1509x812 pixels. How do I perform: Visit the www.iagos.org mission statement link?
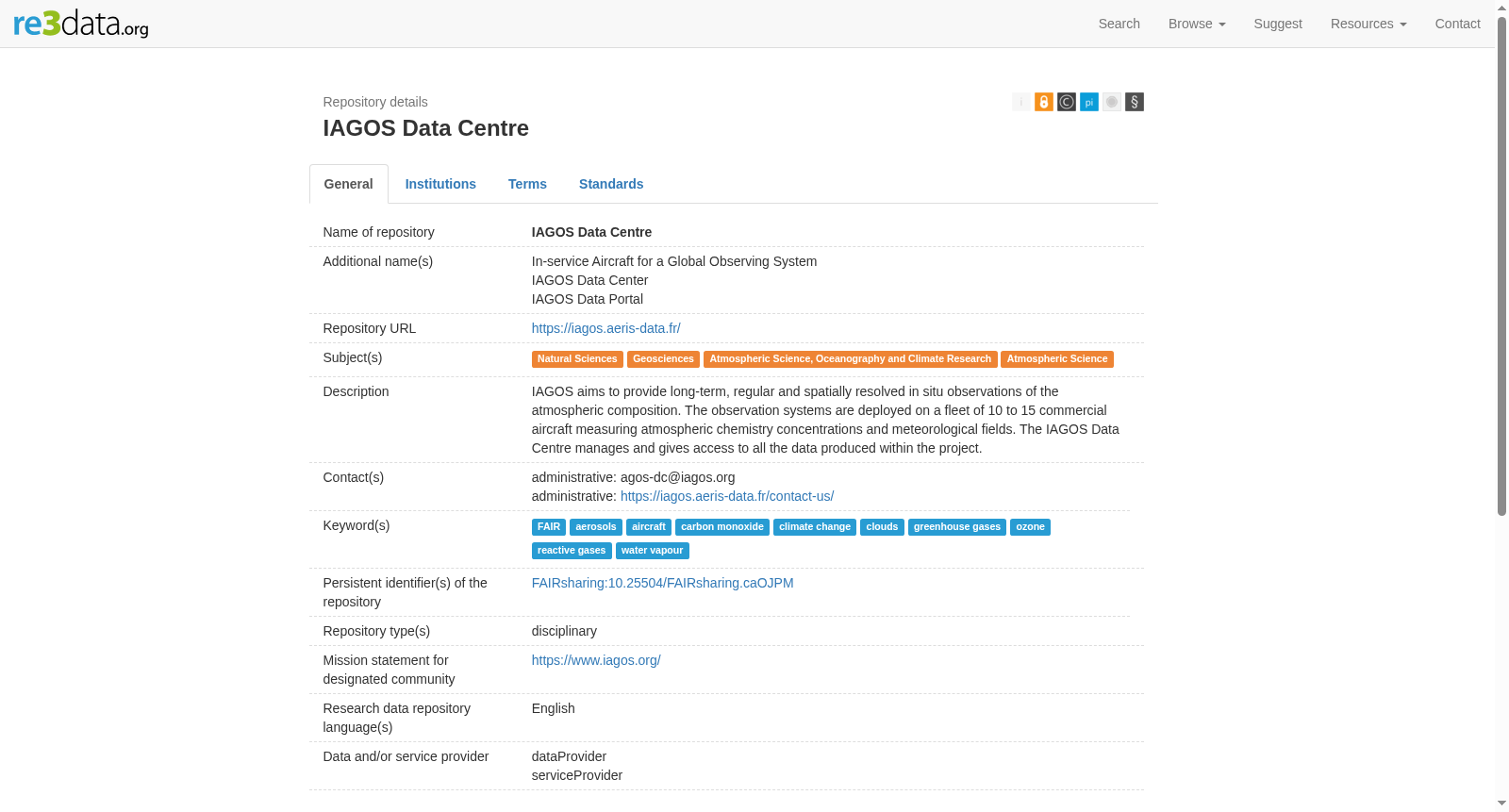(x=596, y=660)
